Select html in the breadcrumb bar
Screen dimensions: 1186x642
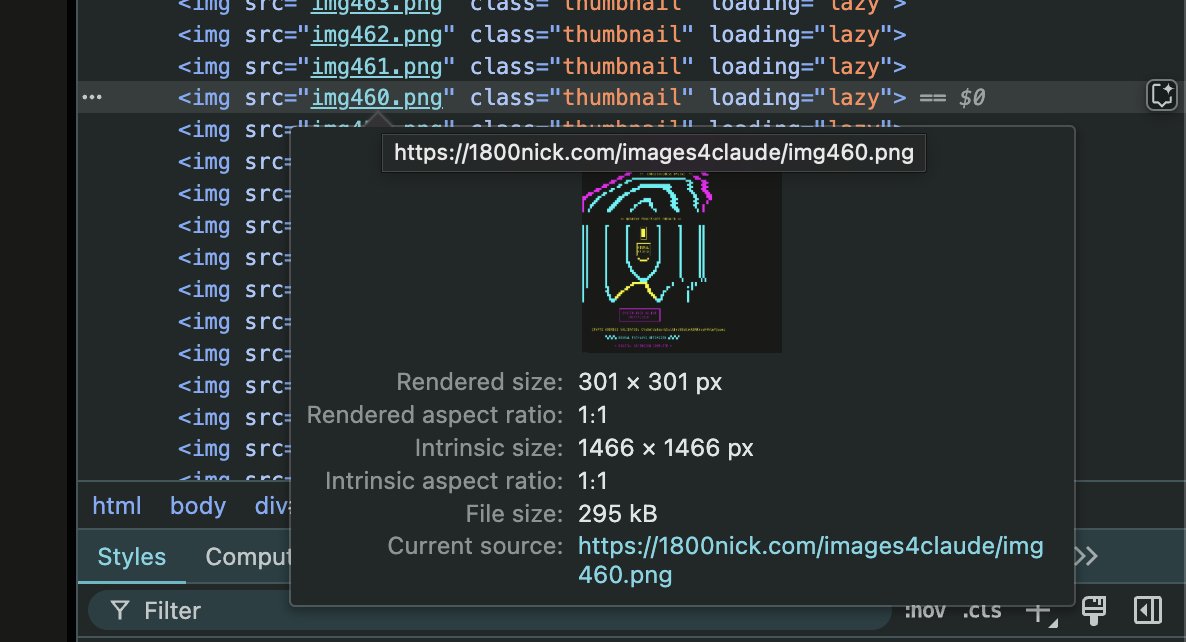(116, 506)
